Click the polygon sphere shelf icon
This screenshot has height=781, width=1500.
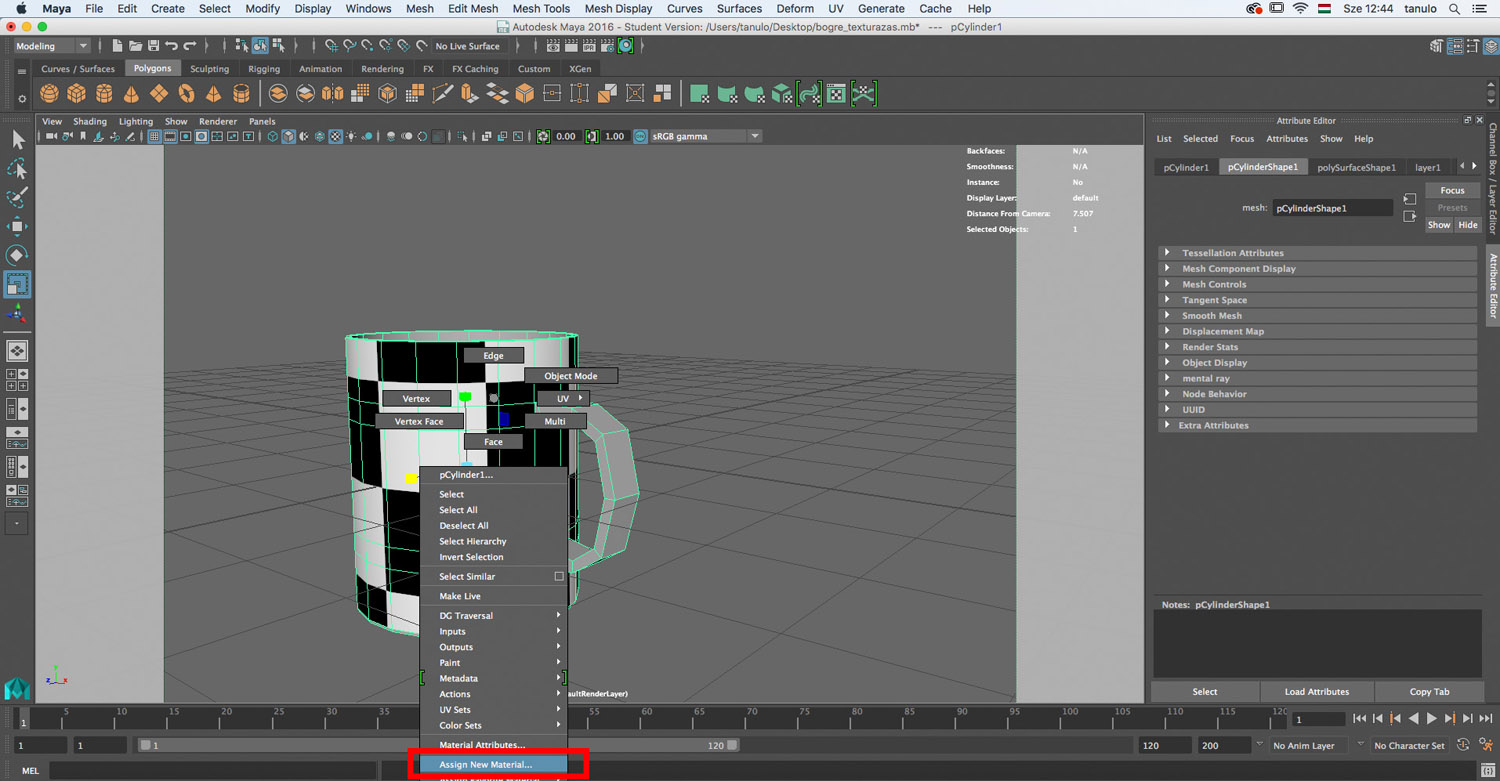(x=49, y=94)
